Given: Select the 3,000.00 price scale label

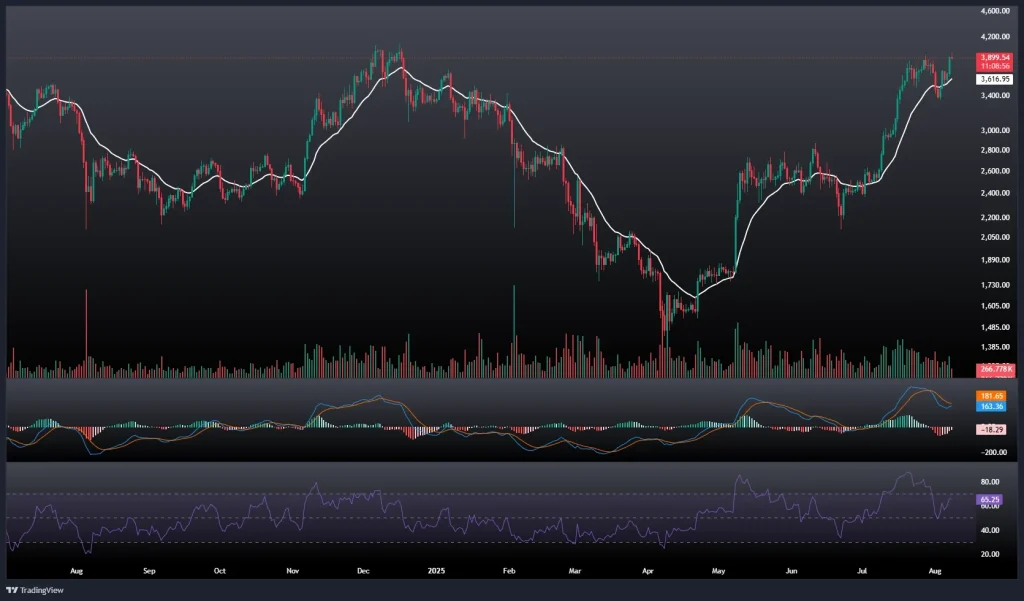Looking at the screenshot, I should pyautogui.click(x=995, y=130).
